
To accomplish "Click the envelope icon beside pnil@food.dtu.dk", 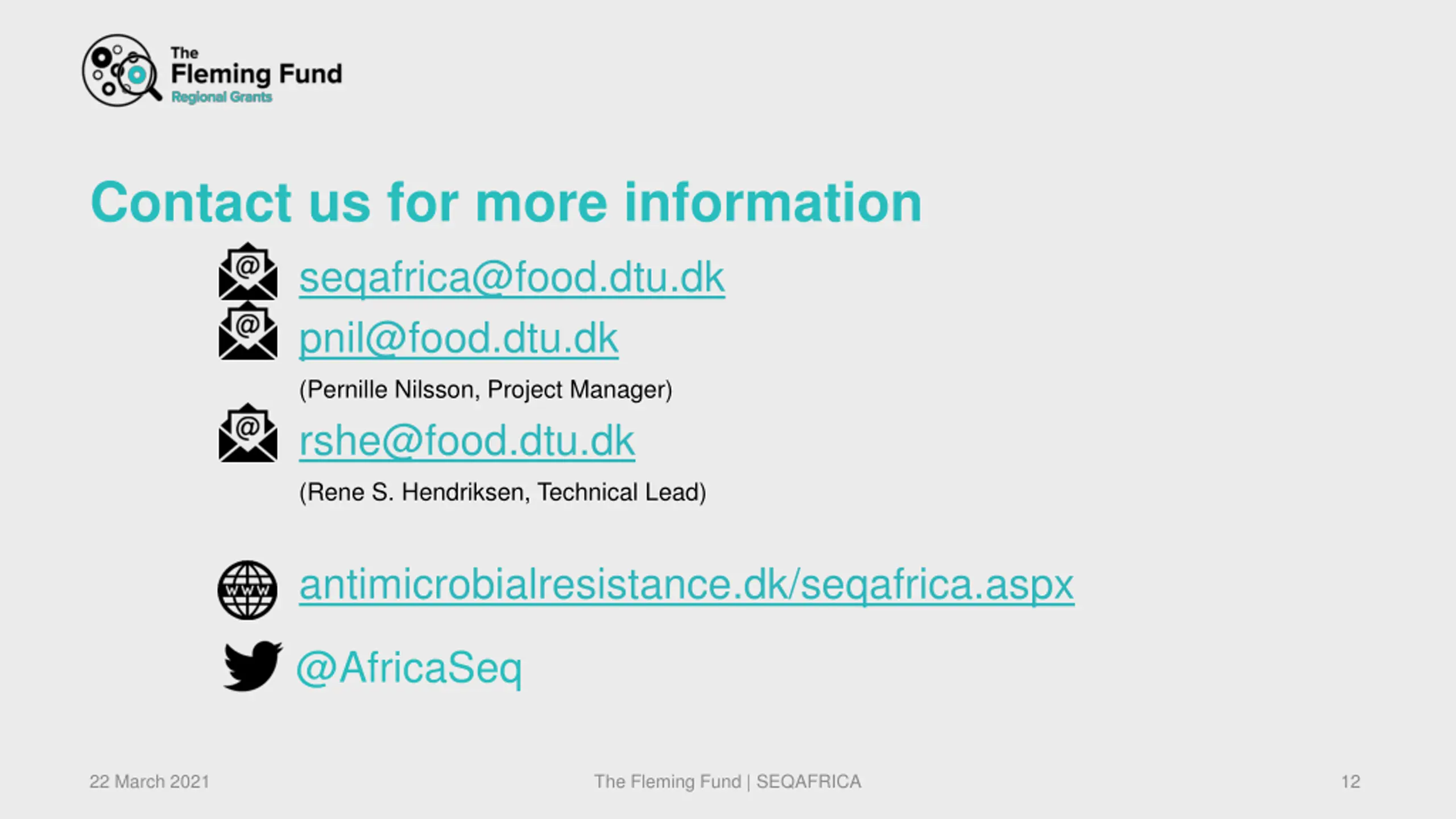I will click(248, 331).
